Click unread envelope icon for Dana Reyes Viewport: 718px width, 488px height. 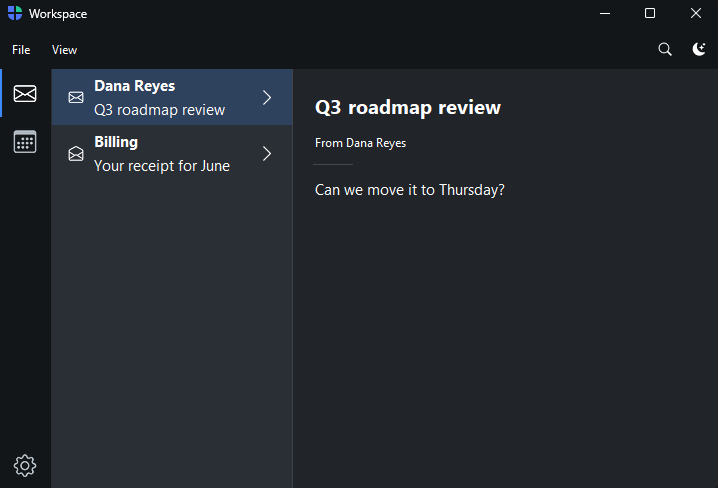click(76, 97)
